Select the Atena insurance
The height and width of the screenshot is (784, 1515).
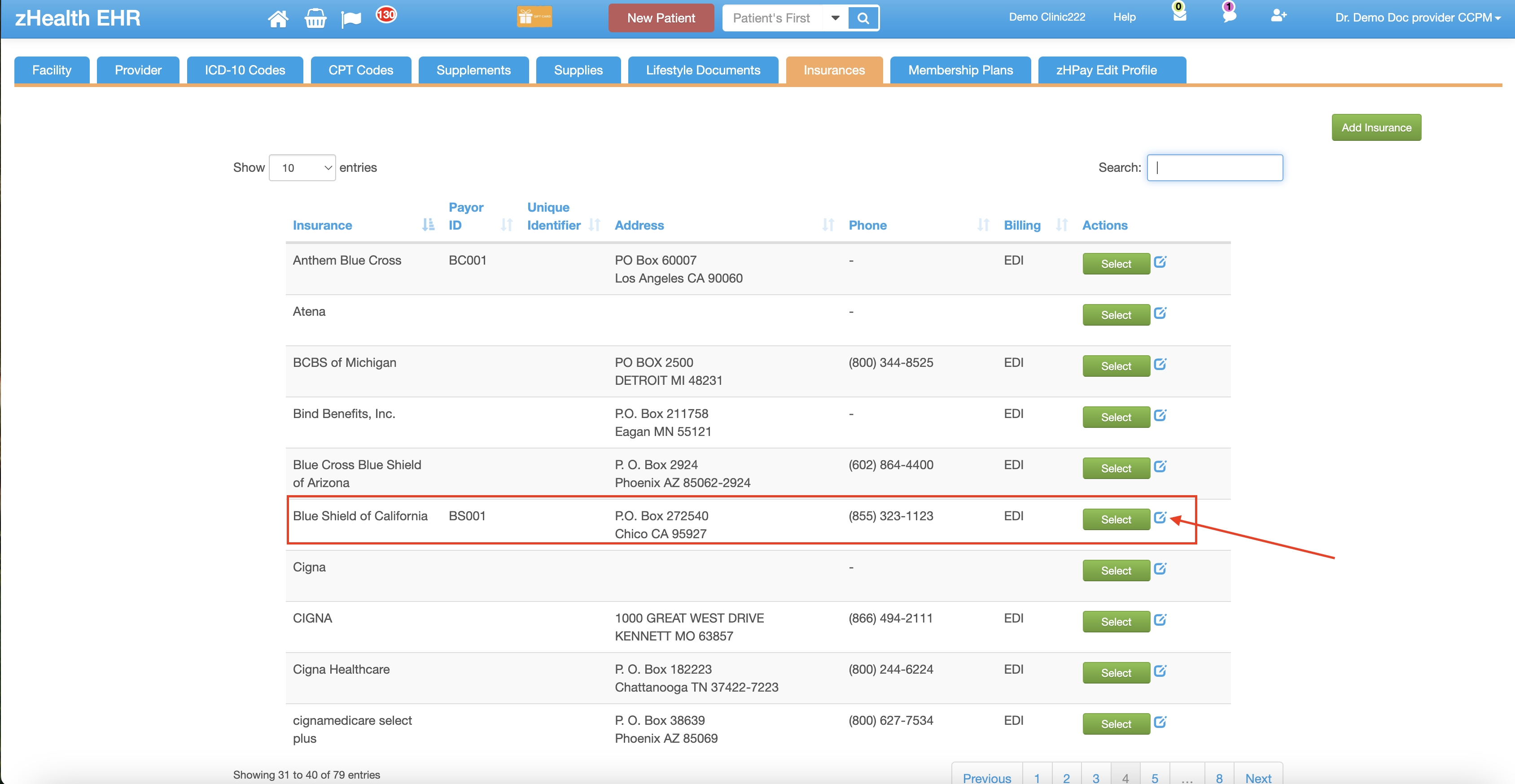pyautogui.click(x=1116, y=315)
